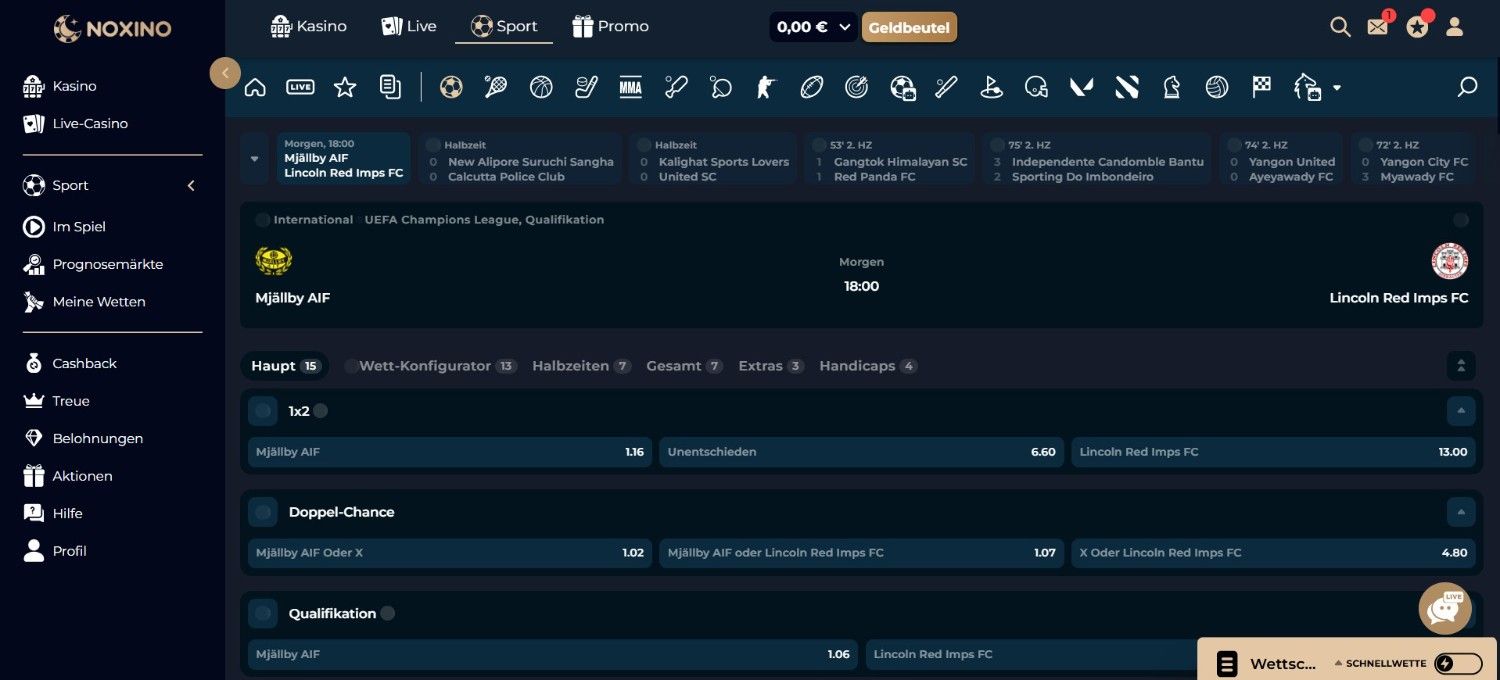Open Cashback in the sidebar
This screenshot has height=680, width=1500.
[84, 363]
